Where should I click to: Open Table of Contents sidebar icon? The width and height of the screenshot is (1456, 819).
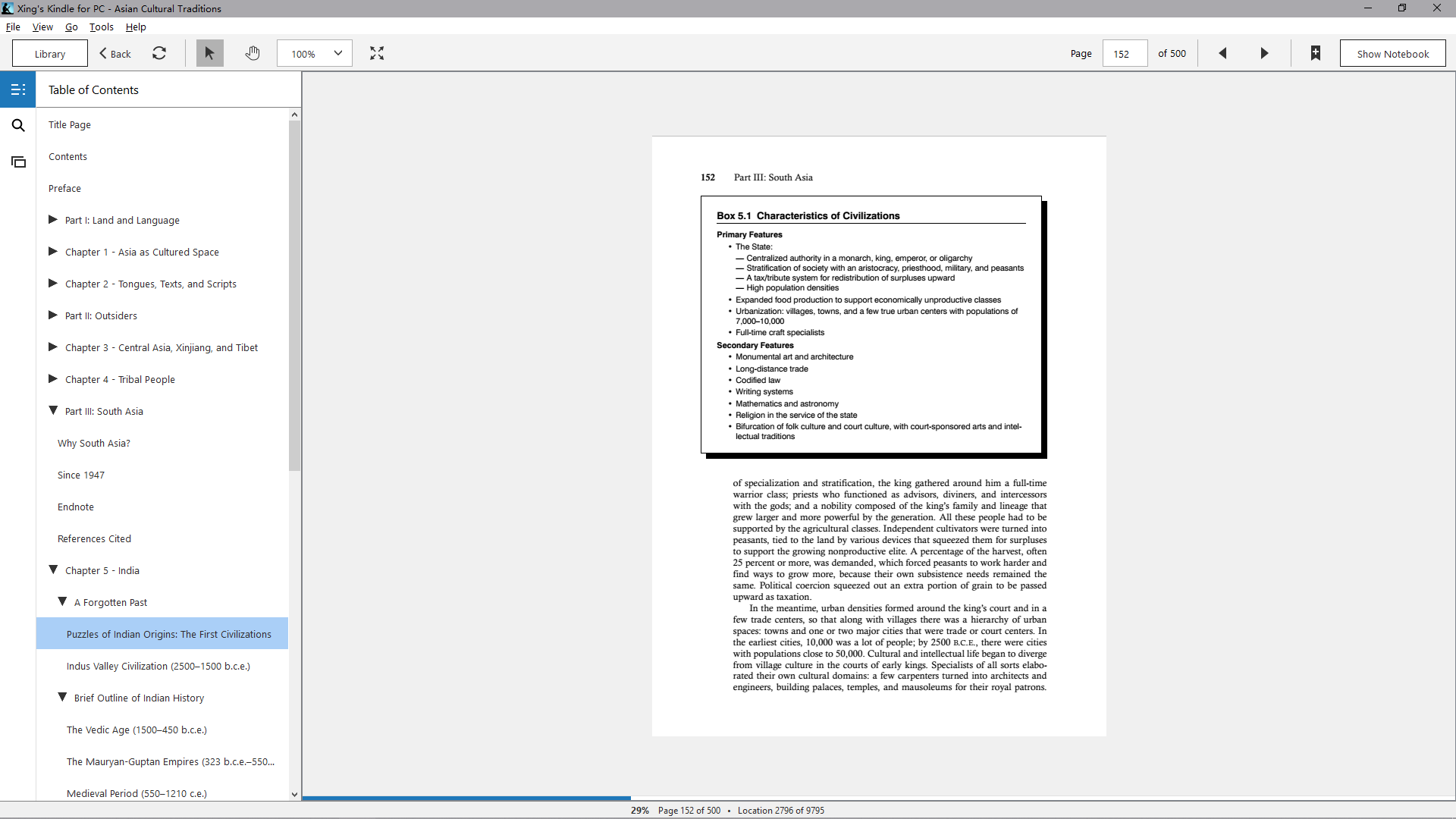(x=18, y=89)
